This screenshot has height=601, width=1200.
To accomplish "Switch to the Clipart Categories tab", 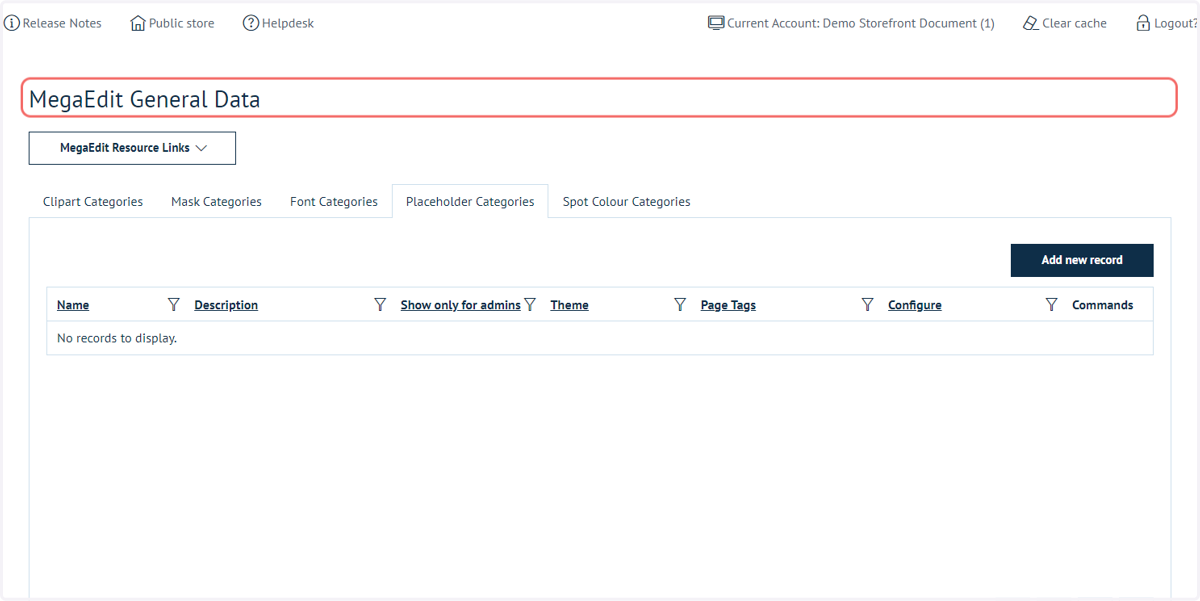I will click(x=93, y=202).
